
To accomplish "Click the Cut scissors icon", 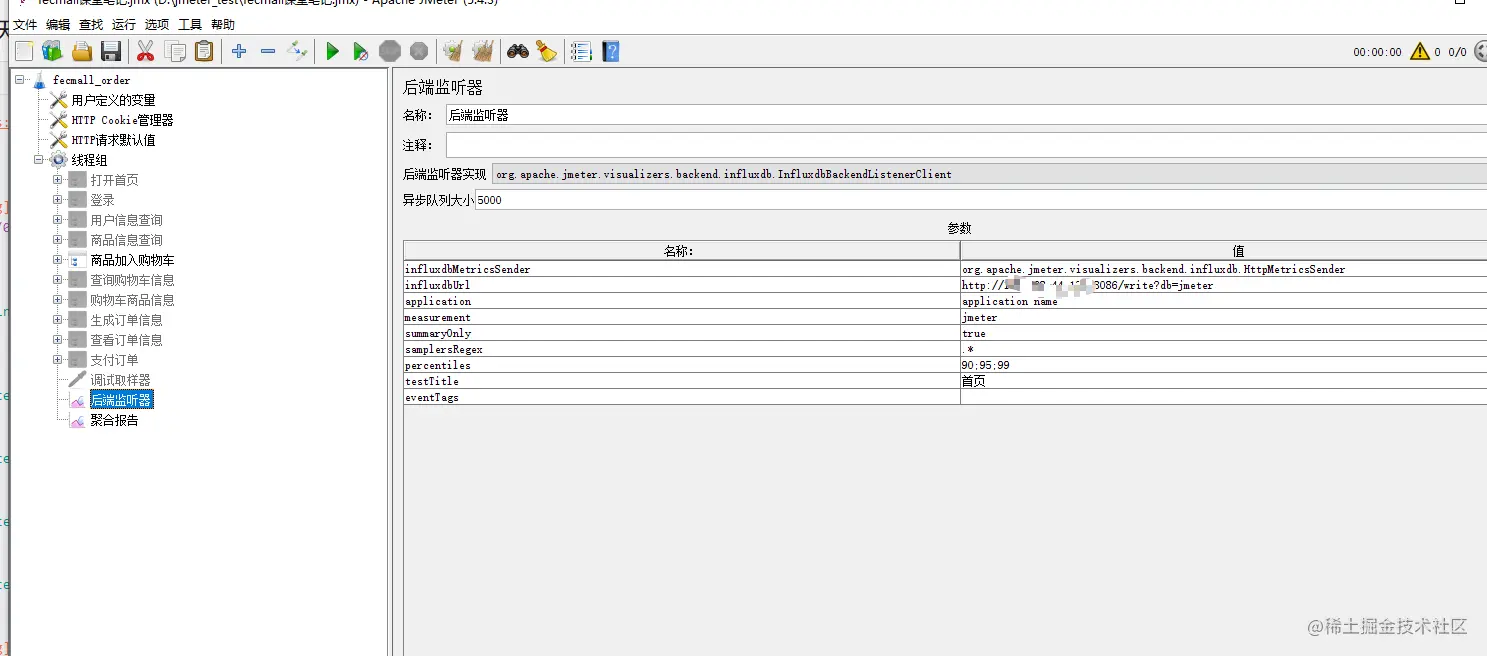I will pos(146,51).
